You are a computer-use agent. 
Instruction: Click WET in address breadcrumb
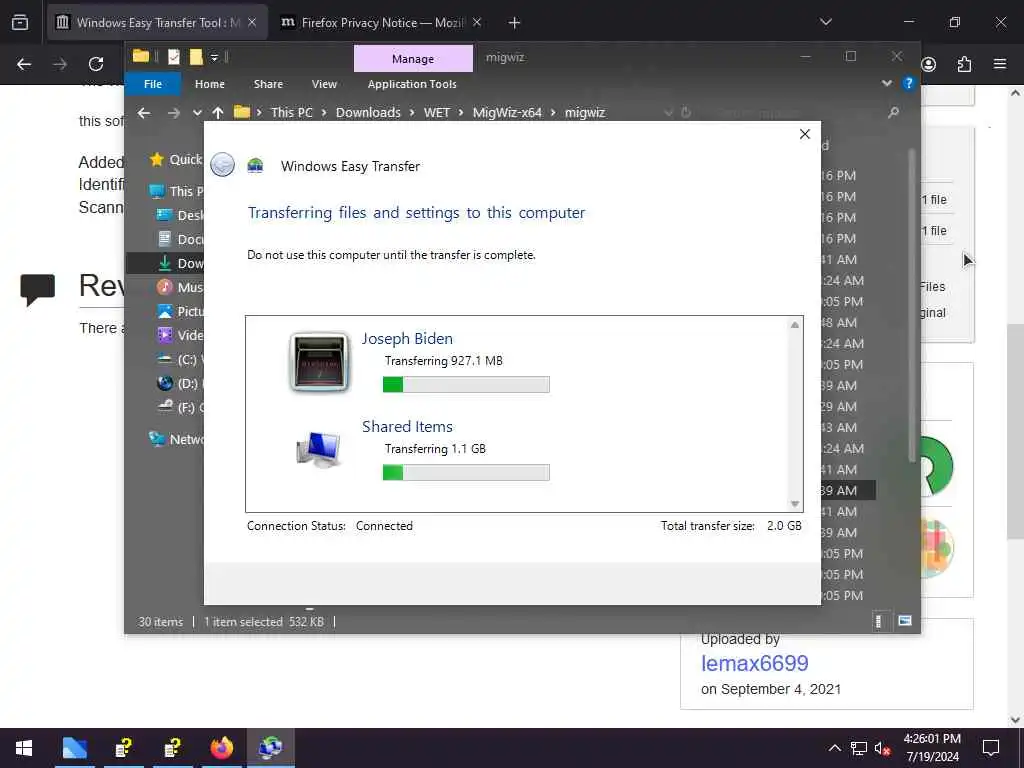437,112
